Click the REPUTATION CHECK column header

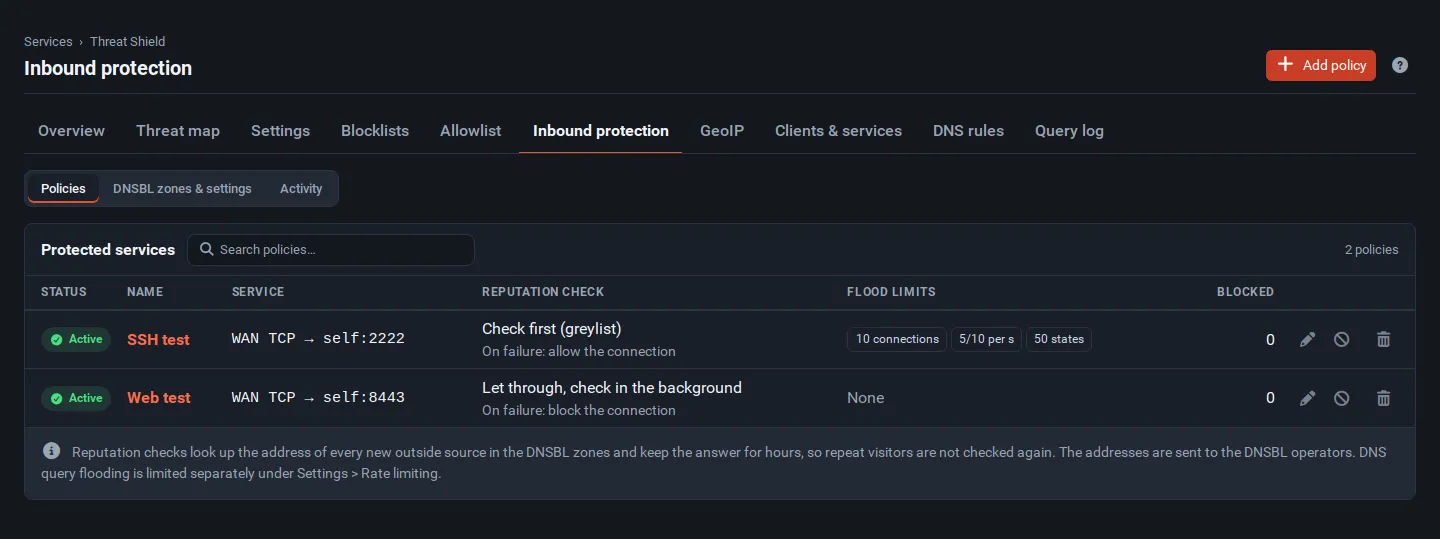(x=543, y=292)
